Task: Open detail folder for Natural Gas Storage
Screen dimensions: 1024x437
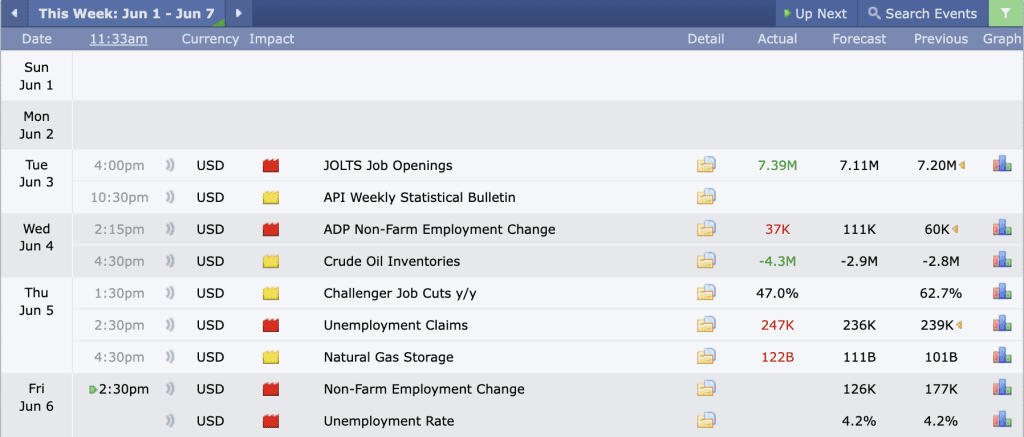Action: coord(706,357)
